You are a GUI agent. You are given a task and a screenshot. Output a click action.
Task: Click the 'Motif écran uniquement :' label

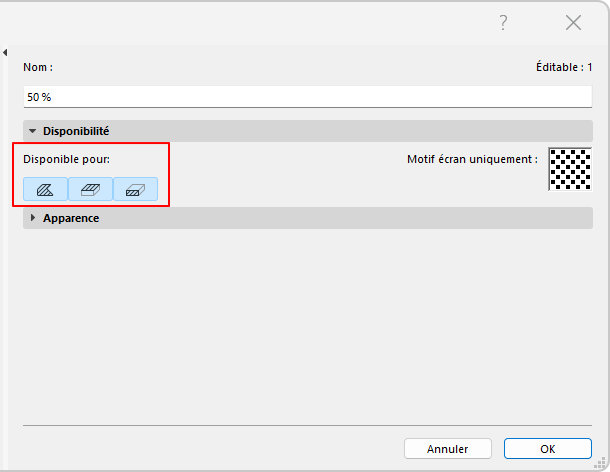point(472,159)
